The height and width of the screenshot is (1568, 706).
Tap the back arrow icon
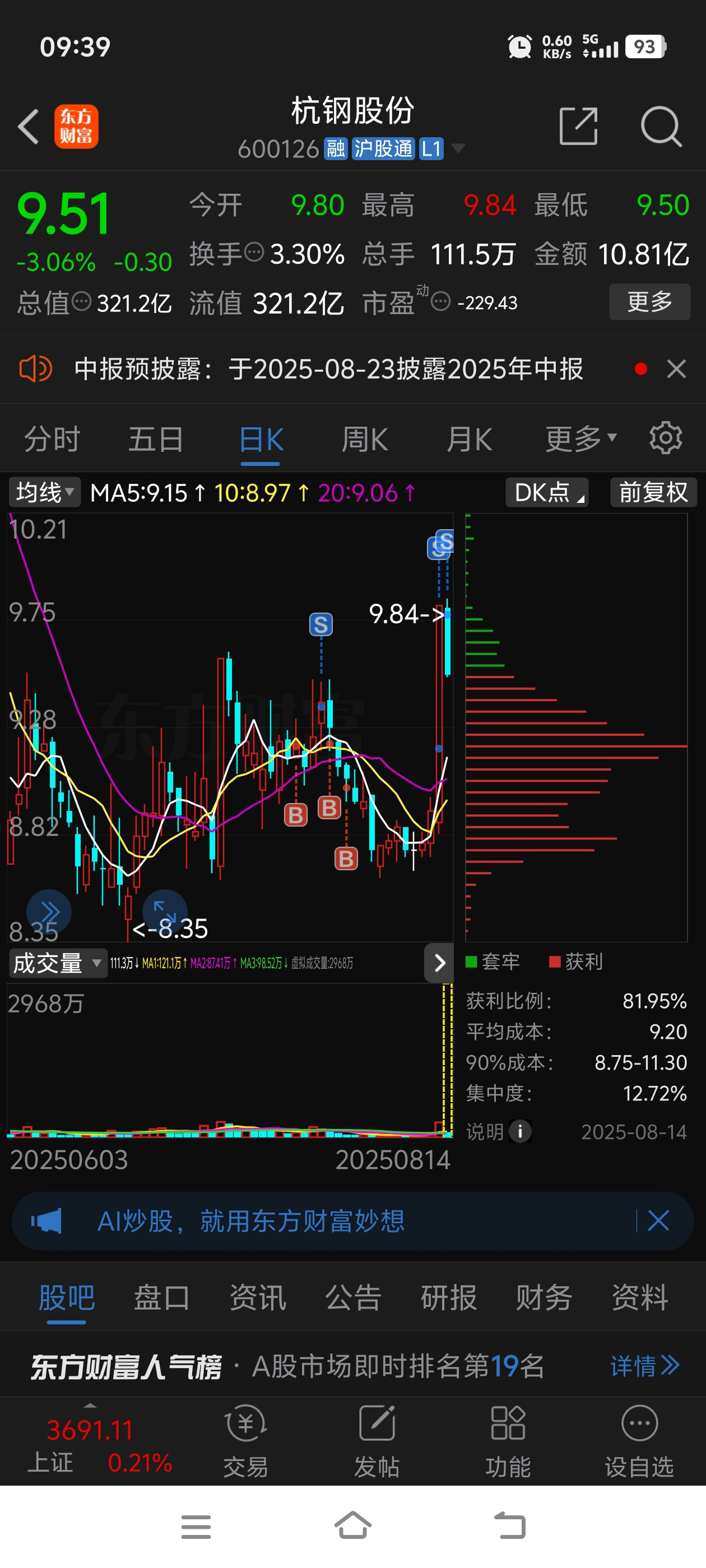(x=28, y=127)
